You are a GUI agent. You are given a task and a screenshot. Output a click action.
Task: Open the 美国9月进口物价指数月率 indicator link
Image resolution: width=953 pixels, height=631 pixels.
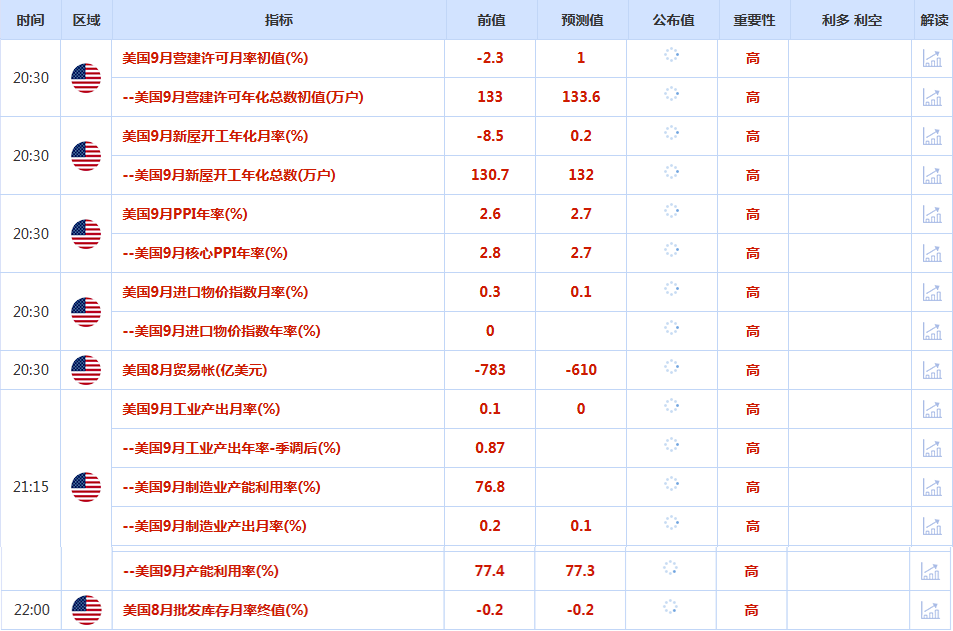tap(215, 292)
